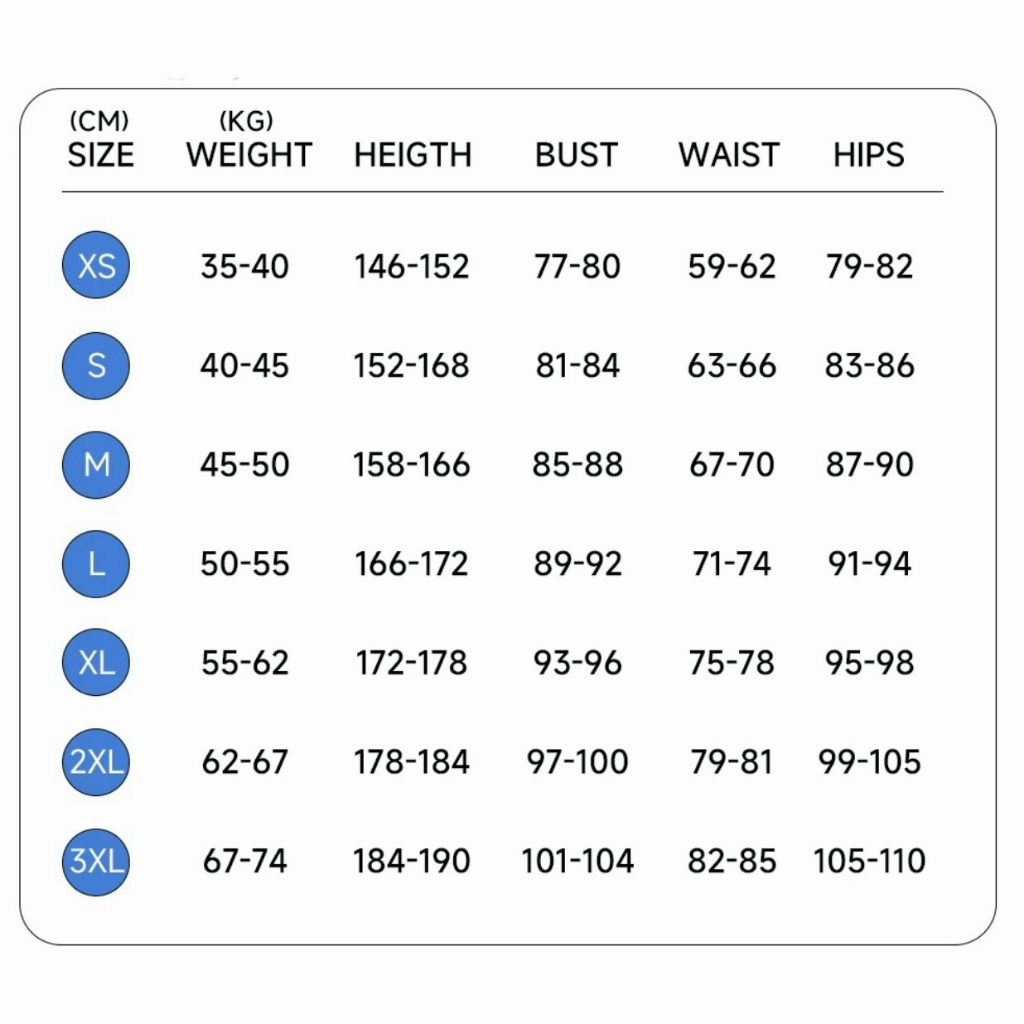The image size is (1024, 1024).
Task: Click the SIZE column header
Action: [x=100, y=155]
